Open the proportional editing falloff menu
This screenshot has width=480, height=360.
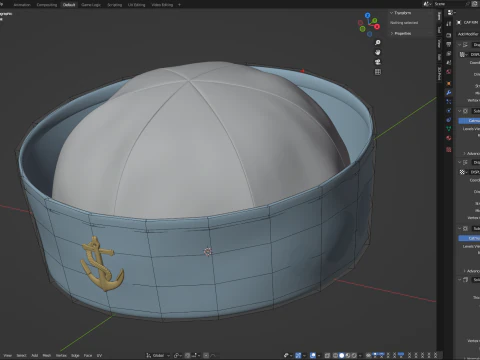pyautogui.click(x=214, y=355)
